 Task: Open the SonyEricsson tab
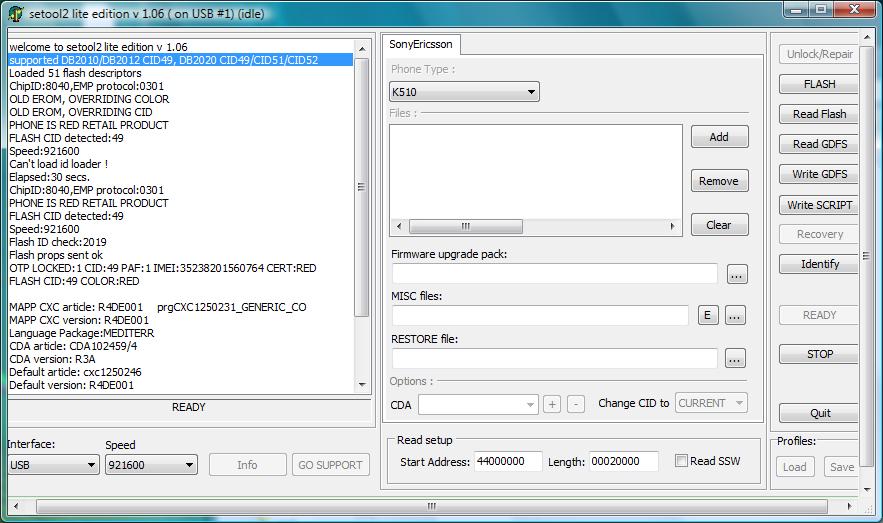(x=421, y=44)
